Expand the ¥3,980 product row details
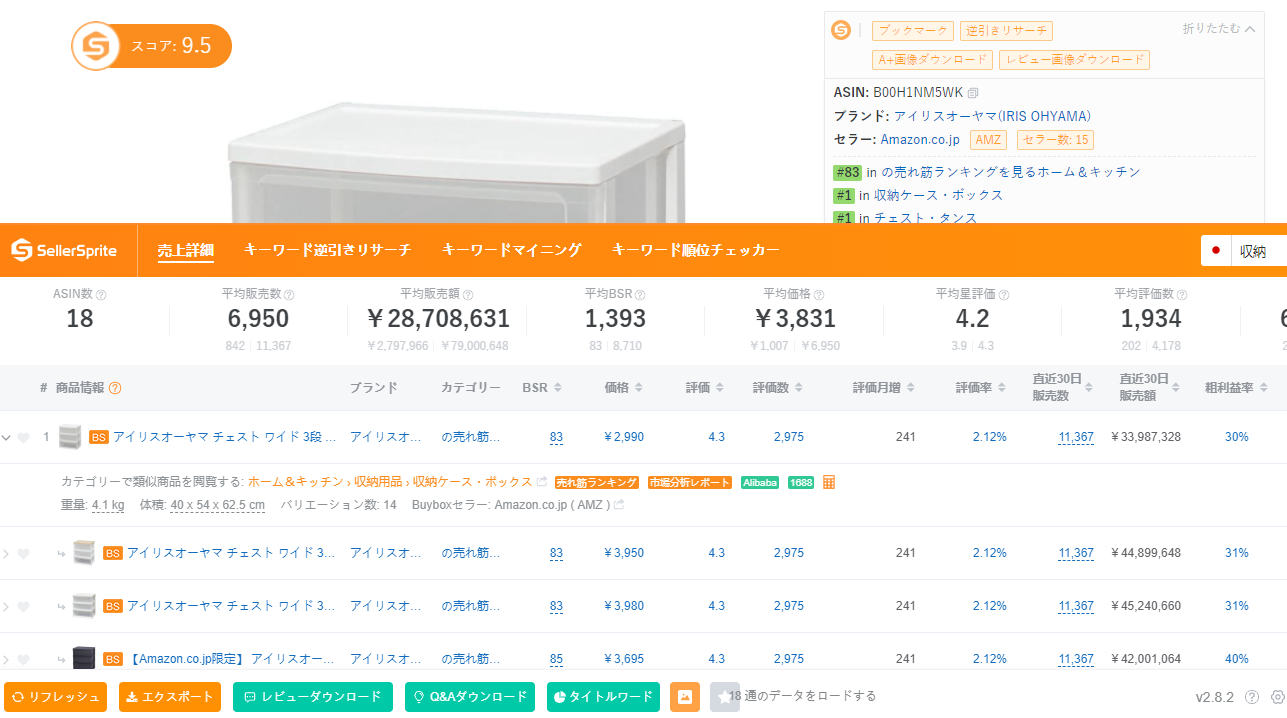The height and width of the screenshot is (718, 1287). [x=6, y=606]
